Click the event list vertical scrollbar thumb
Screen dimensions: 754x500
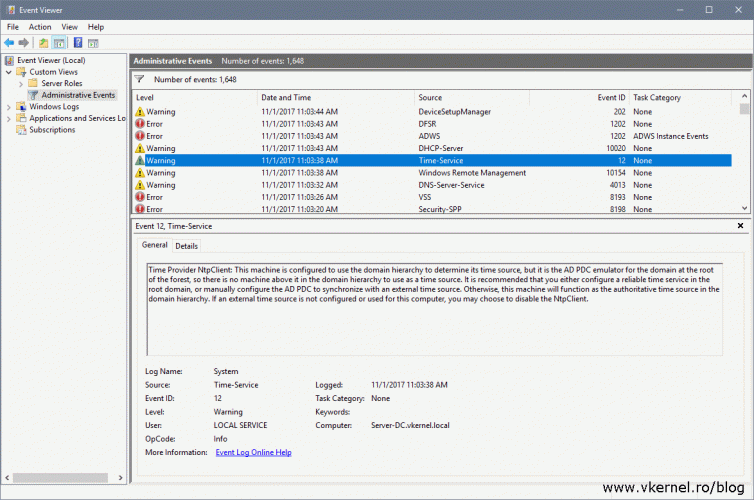(744, 109)
